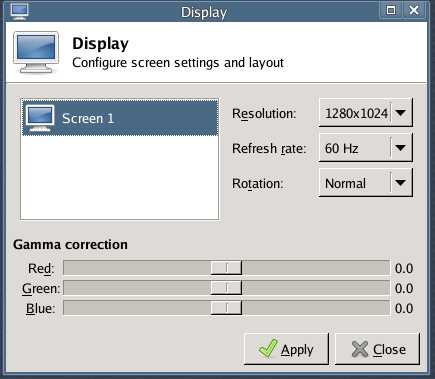The width and height of the screenshot is (435, 379).
Task: Click the Resolution label
Action: [x=264, y=114]
